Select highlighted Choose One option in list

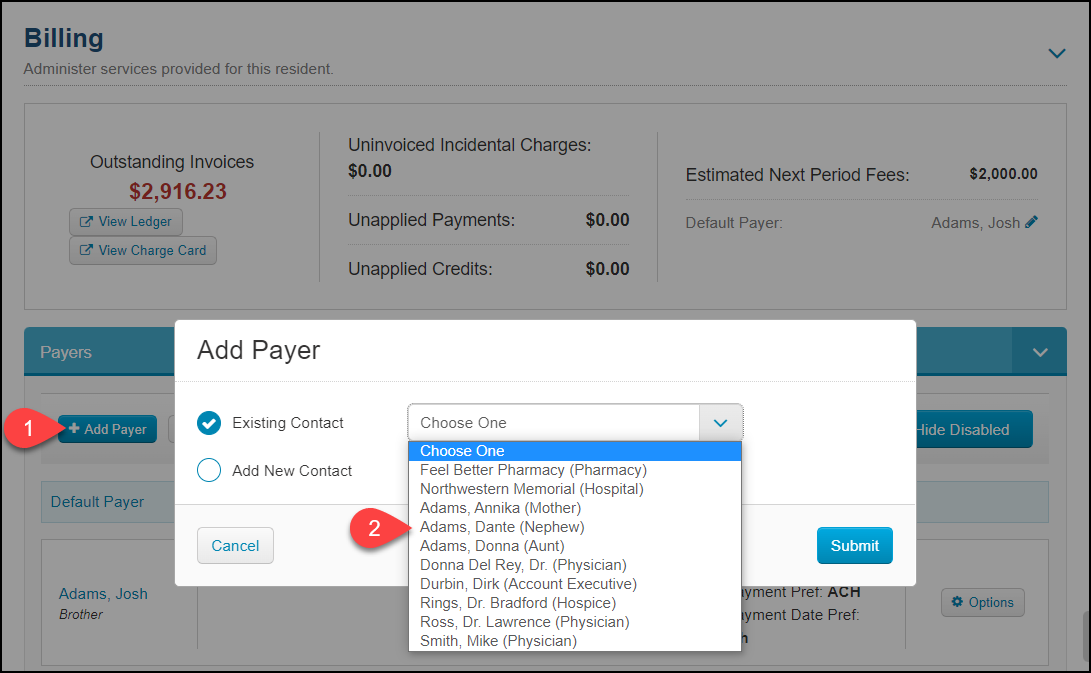click(575, 451)
